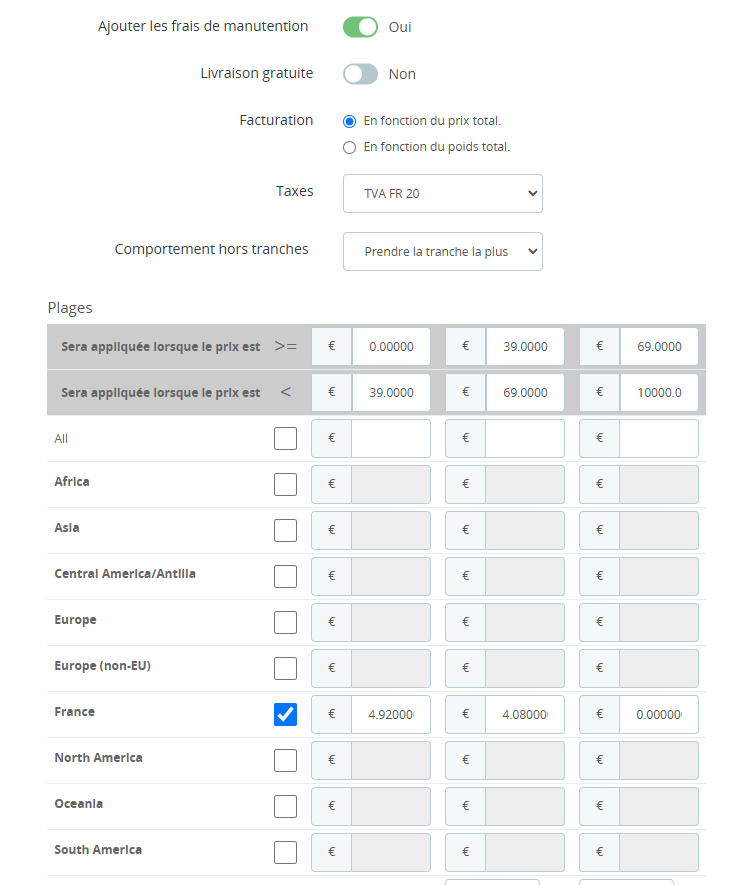
Task: Enable North America zone checkbox
Action: click(x=285, y=760)
